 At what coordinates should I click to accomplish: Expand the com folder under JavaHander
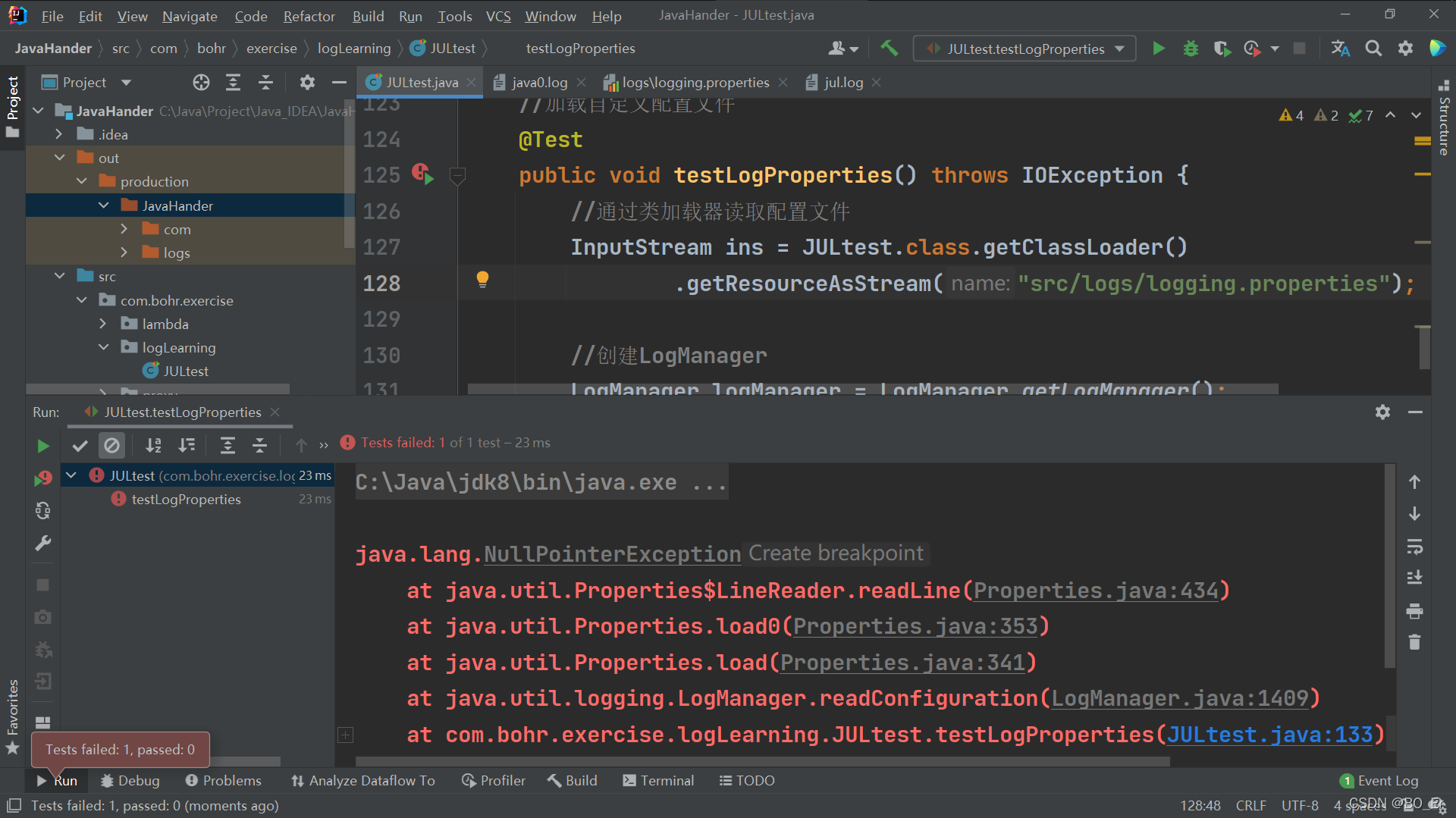(124, 229)
